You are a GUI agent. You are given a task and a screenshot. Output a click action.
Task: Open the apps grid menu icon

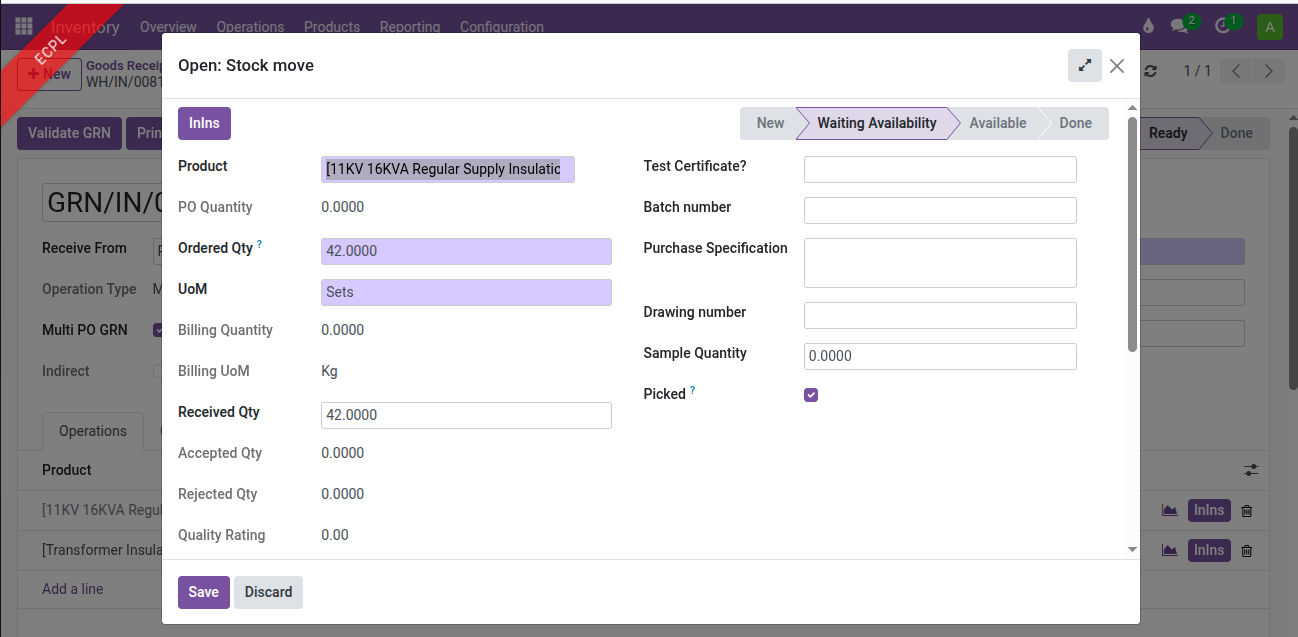(x=24, y=27)
